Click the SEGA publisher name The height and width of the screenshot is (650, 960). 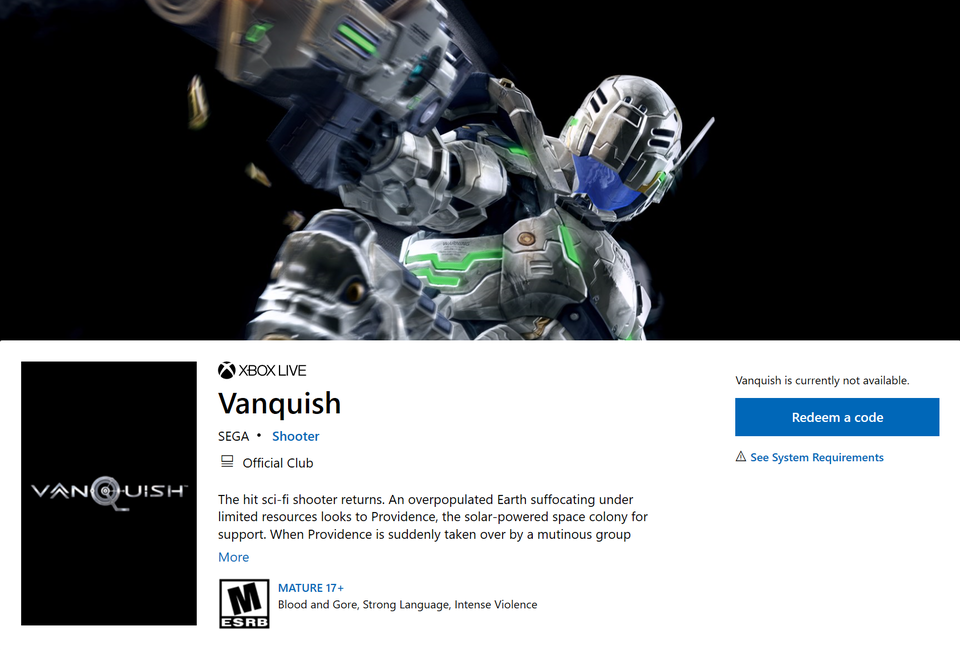click(234, 436)
